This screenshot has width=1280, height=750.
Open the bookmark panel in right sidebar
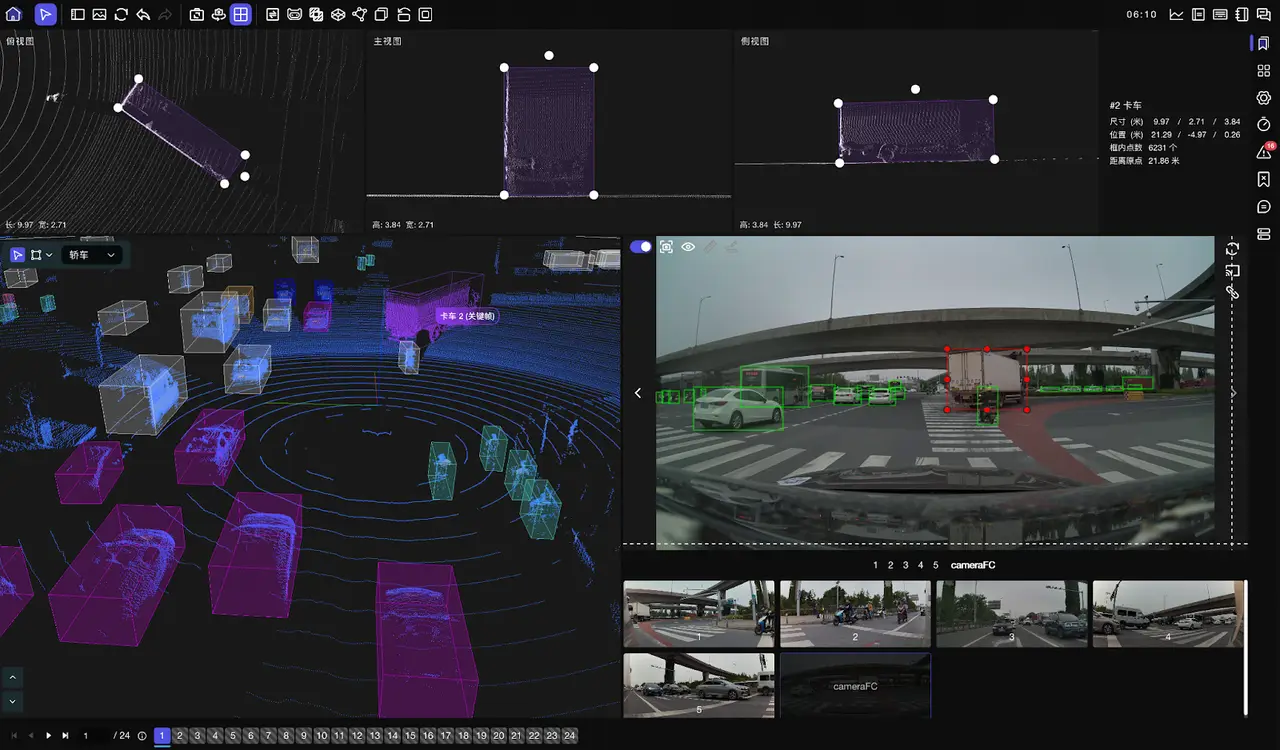[1263, 44]
